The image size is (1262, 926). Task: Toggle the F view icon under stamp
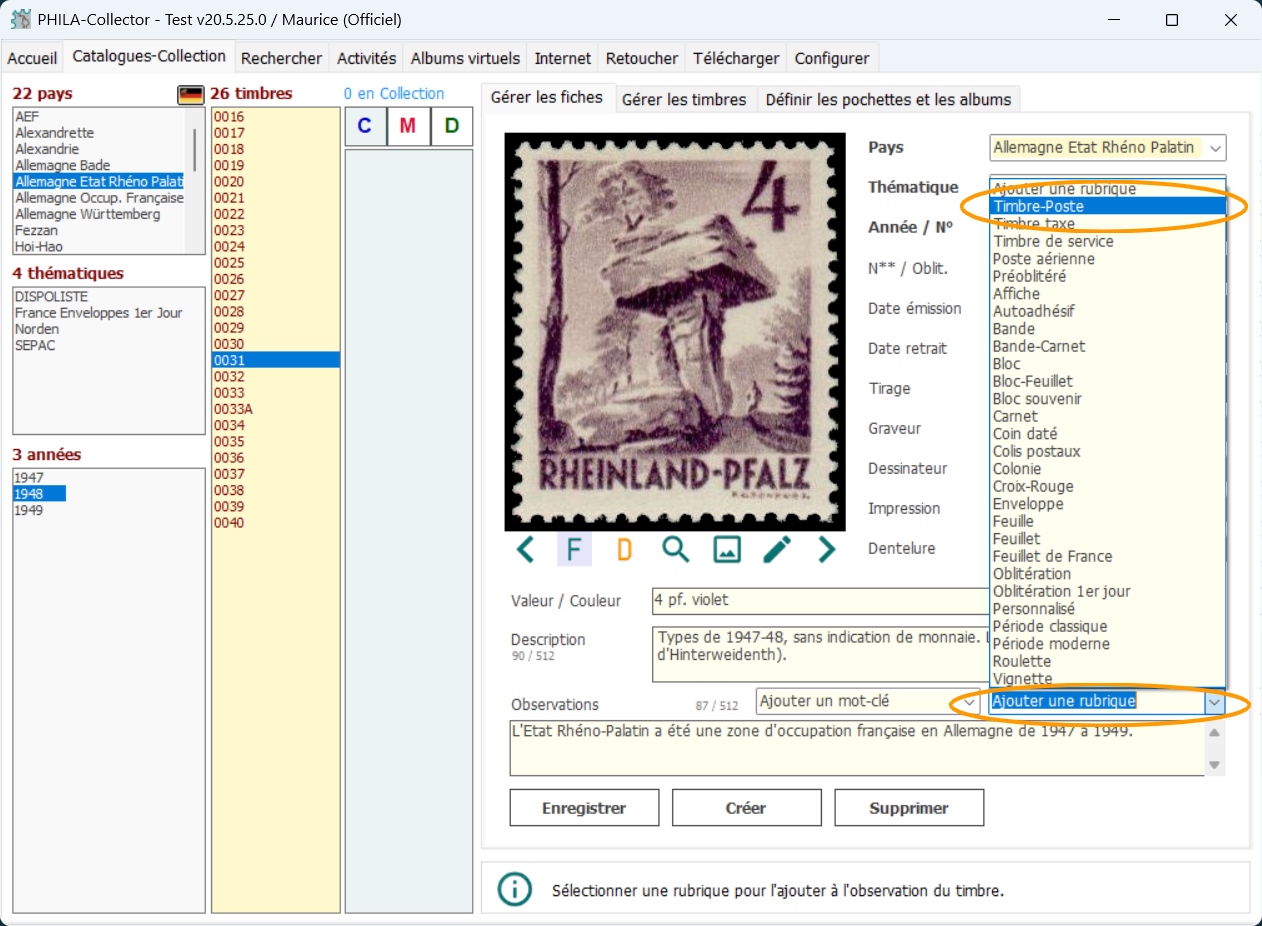click(574, 549)
